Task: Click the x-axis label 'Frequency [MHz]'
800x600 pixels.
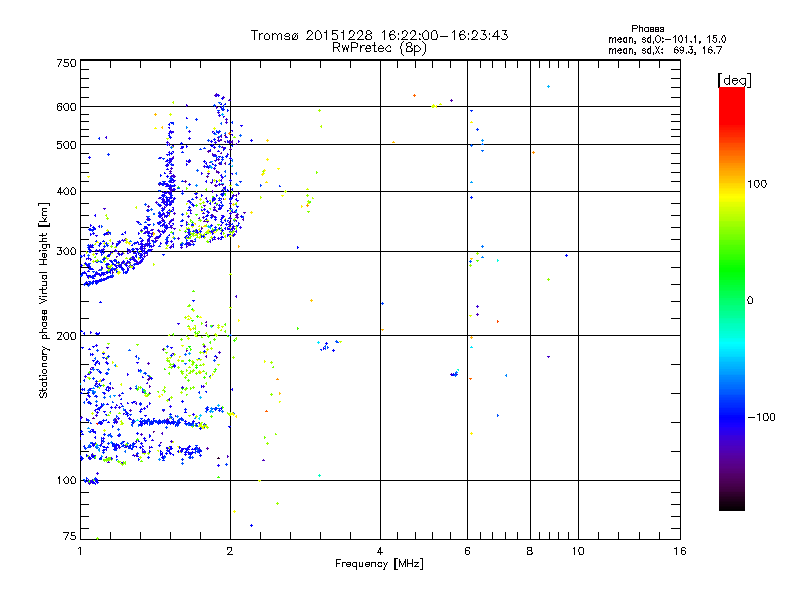Action: (379, 564)
